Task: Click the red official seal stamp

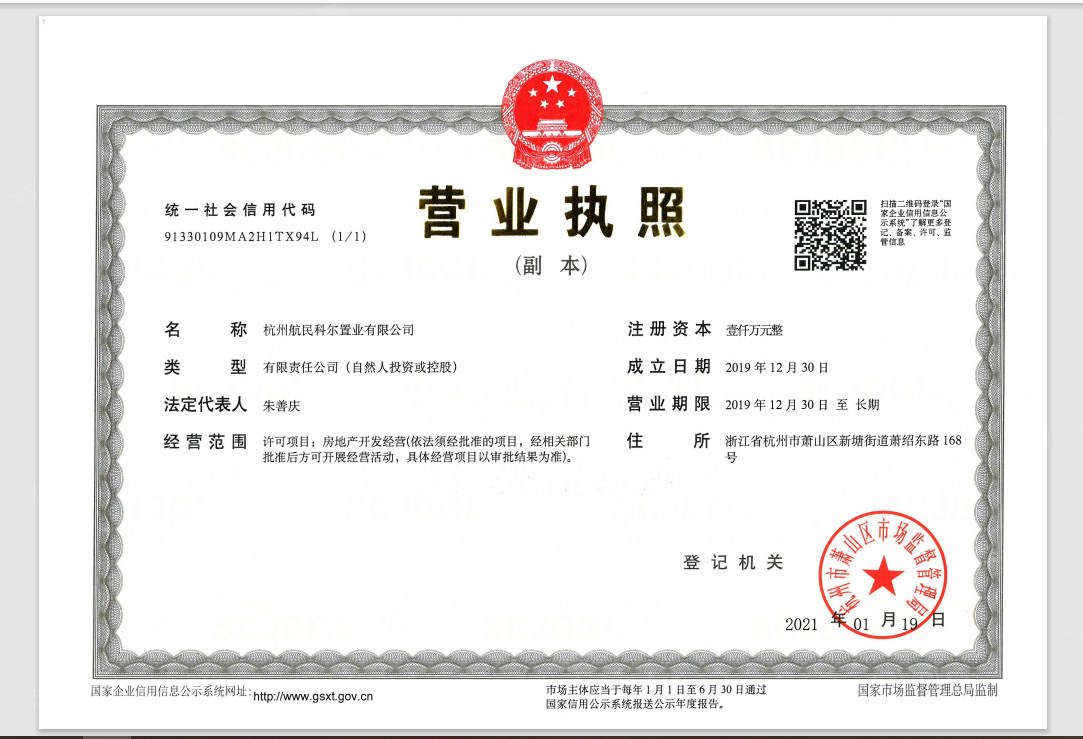Action: point(883,574)
